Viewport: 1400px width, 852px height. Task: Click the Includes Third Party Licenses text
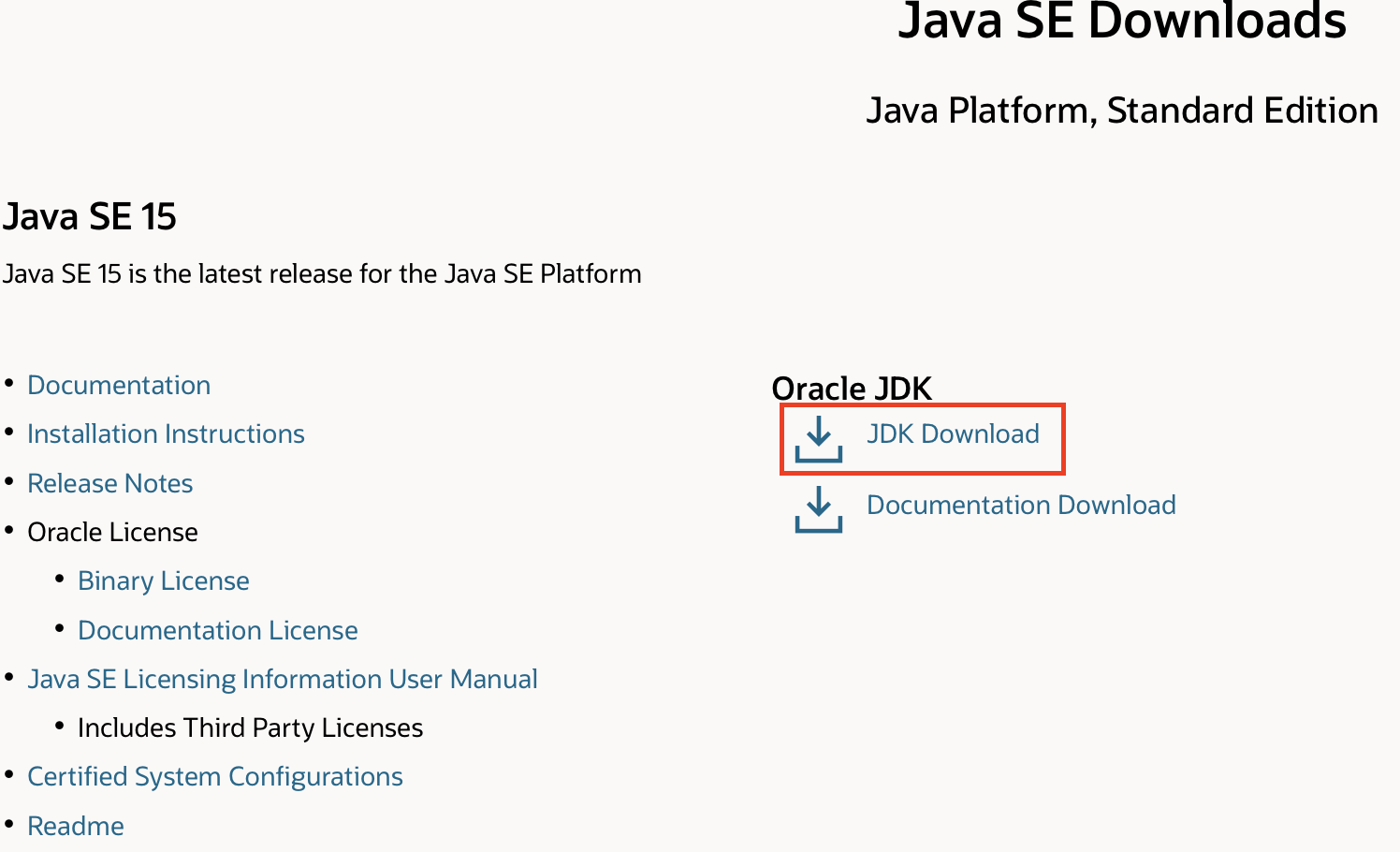click(x=250, y=727)
